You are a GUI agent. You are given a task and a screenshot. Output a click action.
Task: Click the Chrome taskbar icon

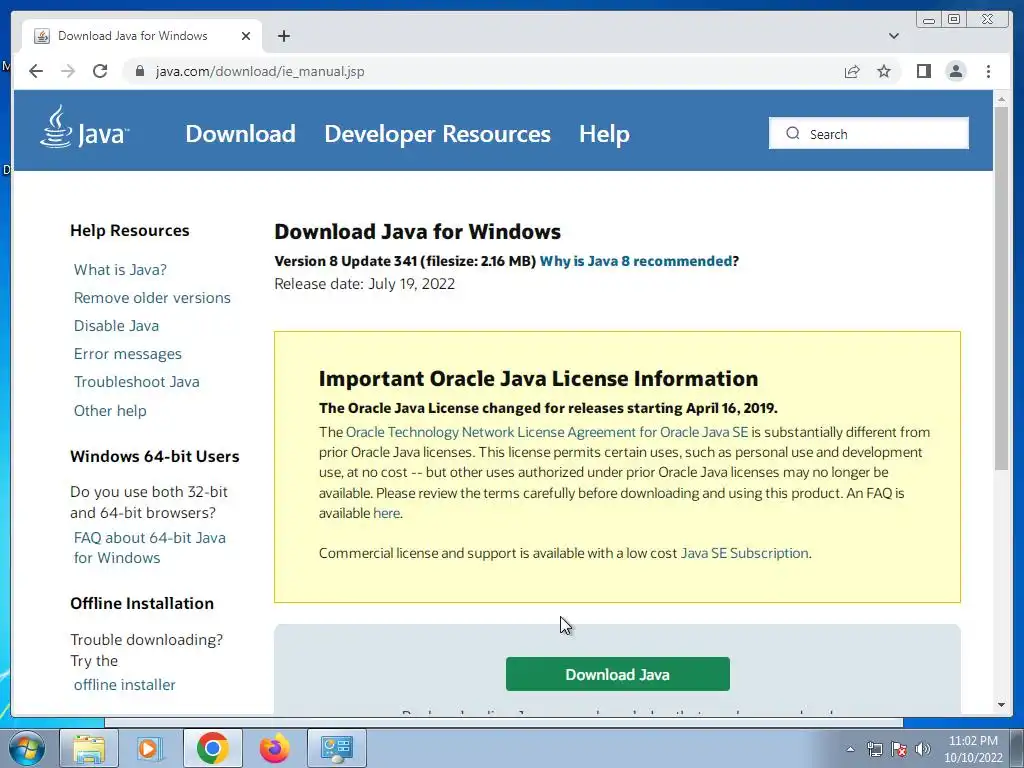tap(212, 748)
